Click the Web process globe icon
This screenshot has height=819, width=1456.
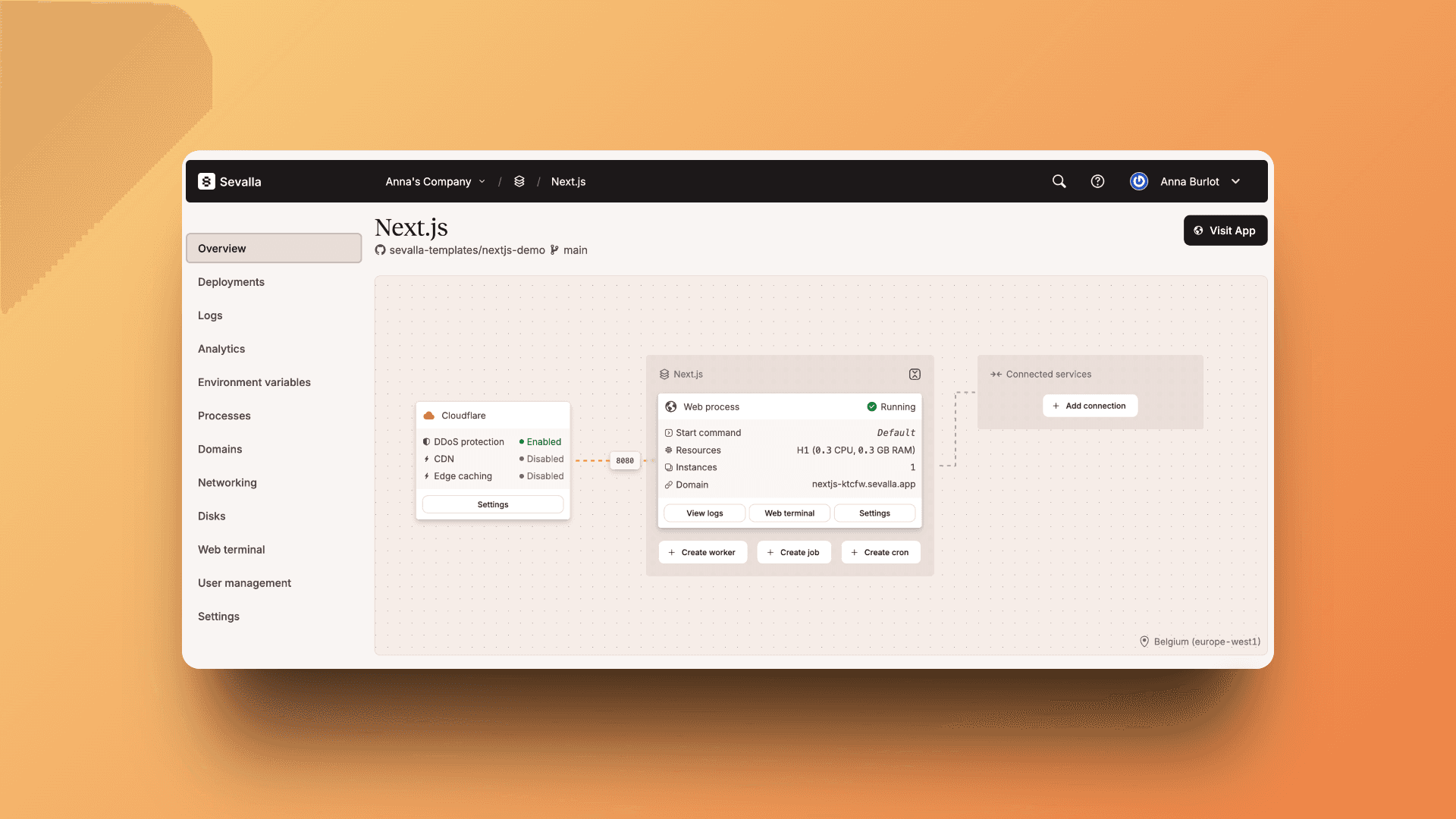tap(671, 406)
